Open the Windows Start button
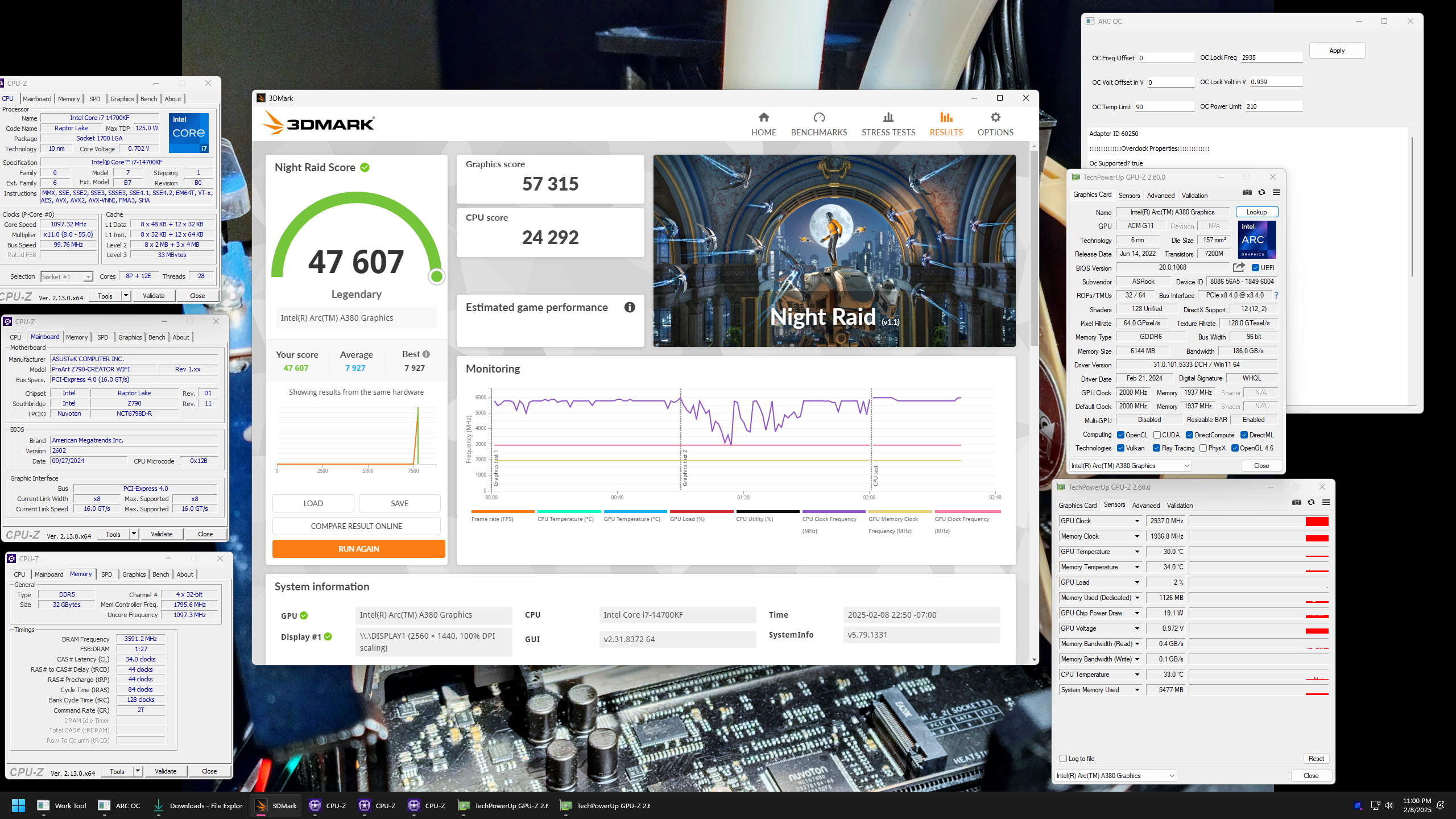 (x=18, y=805)
